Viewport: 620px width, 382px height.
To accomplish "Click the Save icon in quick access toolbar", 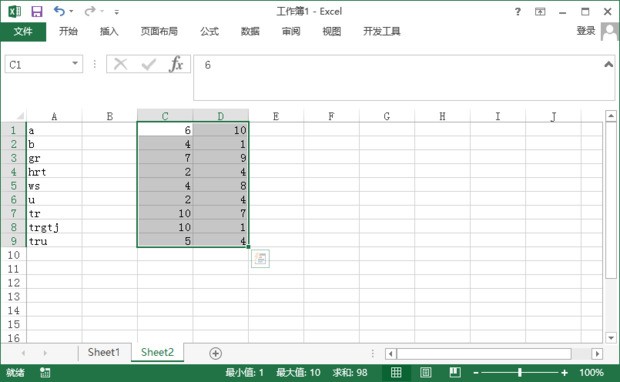I will click(37, 11).
